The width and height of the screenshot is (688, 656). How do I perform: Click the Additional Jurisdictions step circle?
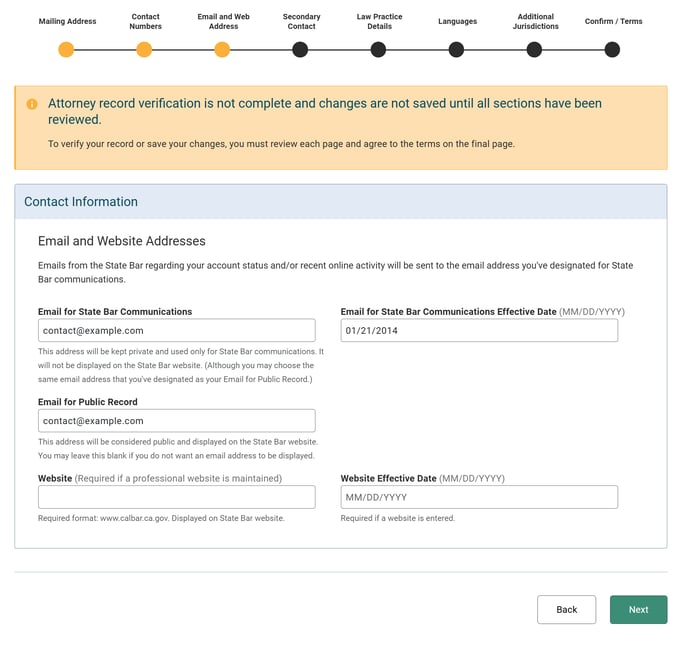(534, 50)
